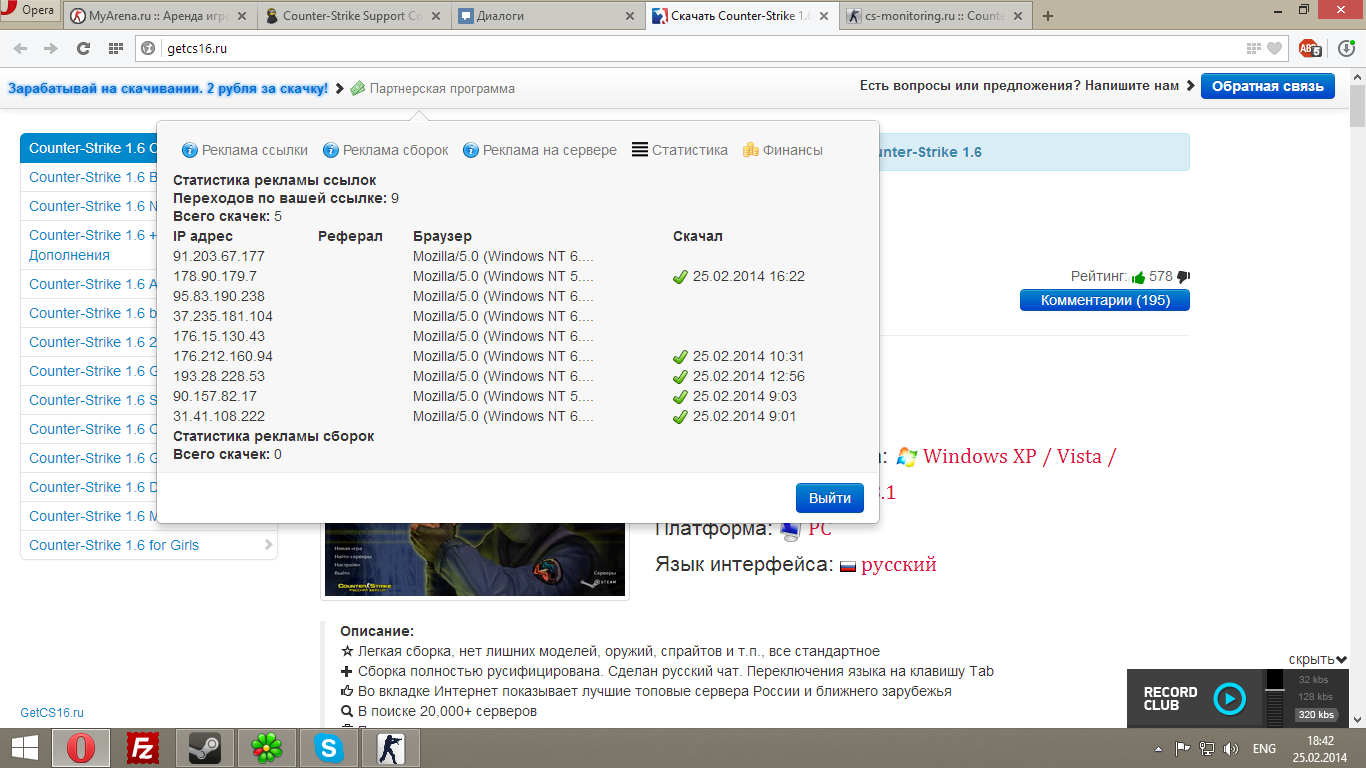The width and height of the screenshot is (1366, 768).
Task: Click the green thumbs-up rating icon
Action: pyautogui.click(x=1138, y=277)
